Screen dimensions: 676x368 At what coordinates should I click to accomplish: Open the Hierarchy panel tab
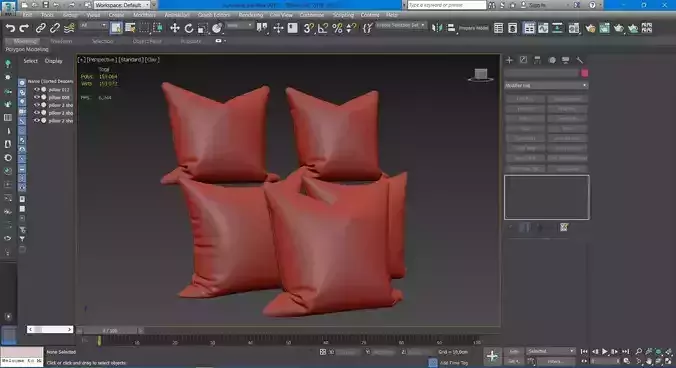[x=537, y=60]
